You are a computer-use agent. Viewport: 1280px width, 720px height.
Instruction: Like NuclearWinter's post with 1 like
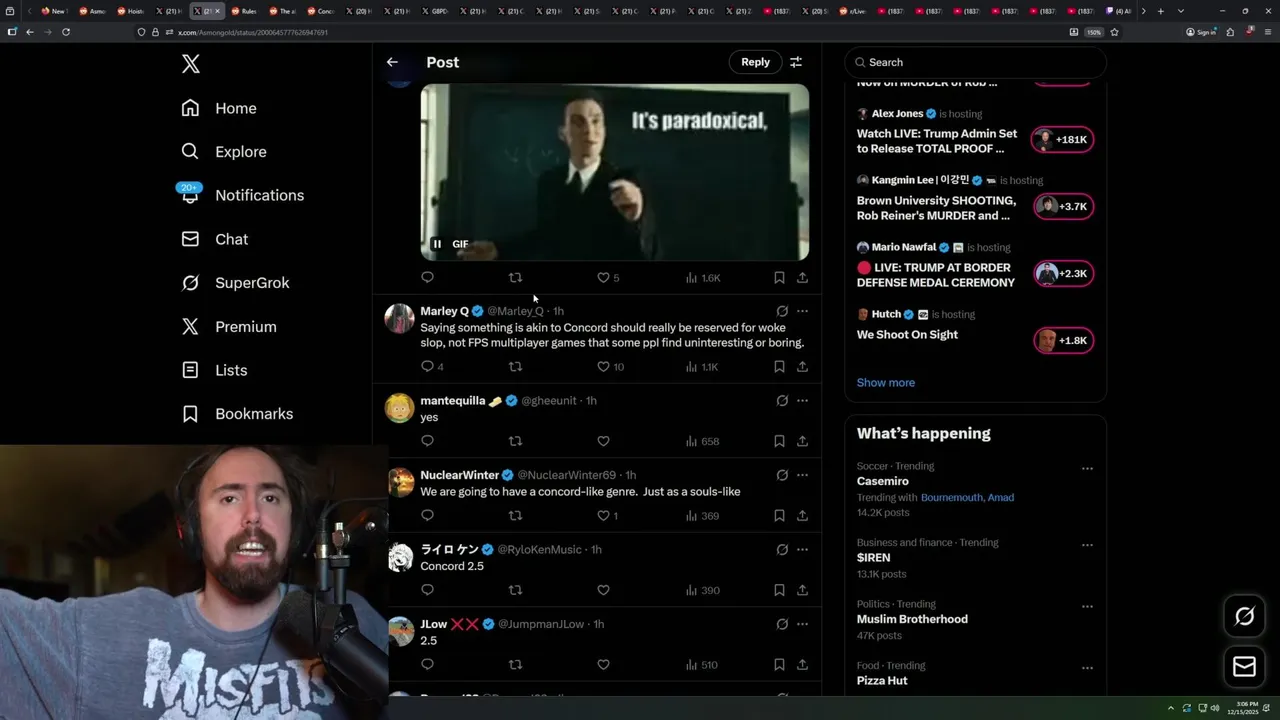click(x=608, y=515)
